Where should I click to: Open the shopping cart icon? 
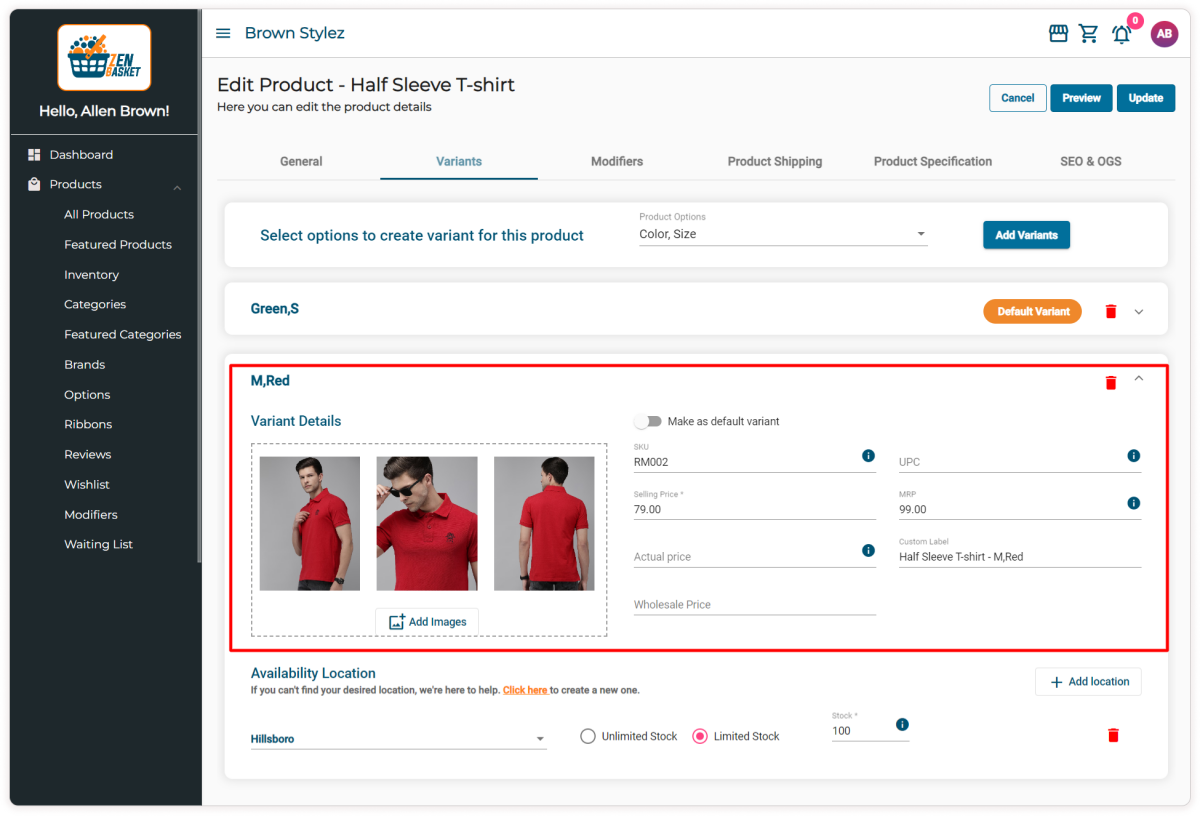point(1089,33)
